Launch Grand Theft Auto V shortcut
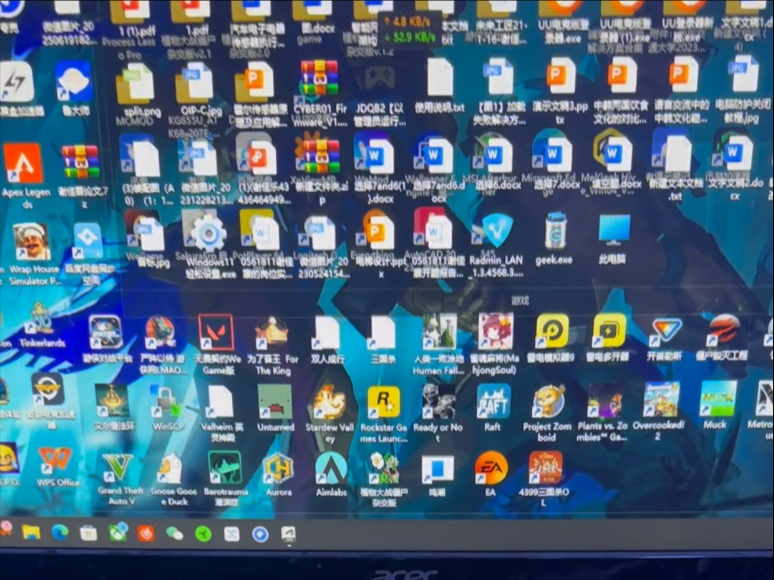 pos(118,468)
